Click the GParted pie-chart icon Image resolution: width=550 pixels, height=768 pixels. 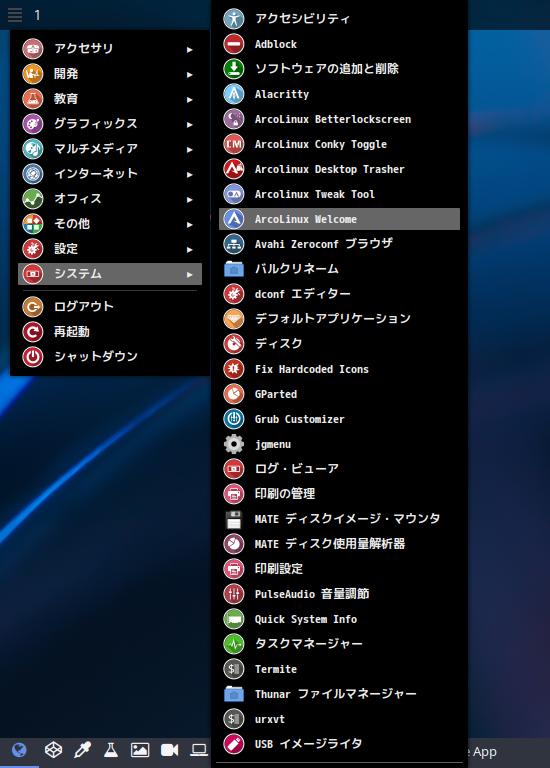pyautogui.click(x=234, y=394)
